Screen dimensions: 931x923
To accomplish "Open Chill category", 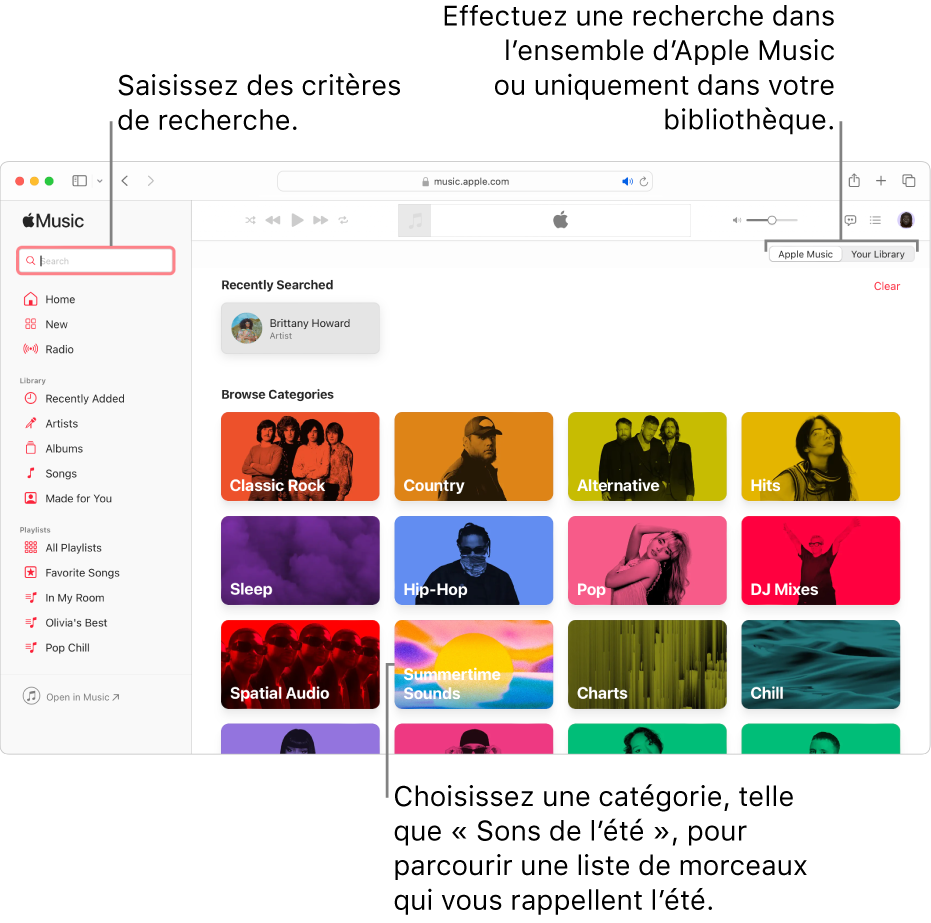I will click(821, 664).
